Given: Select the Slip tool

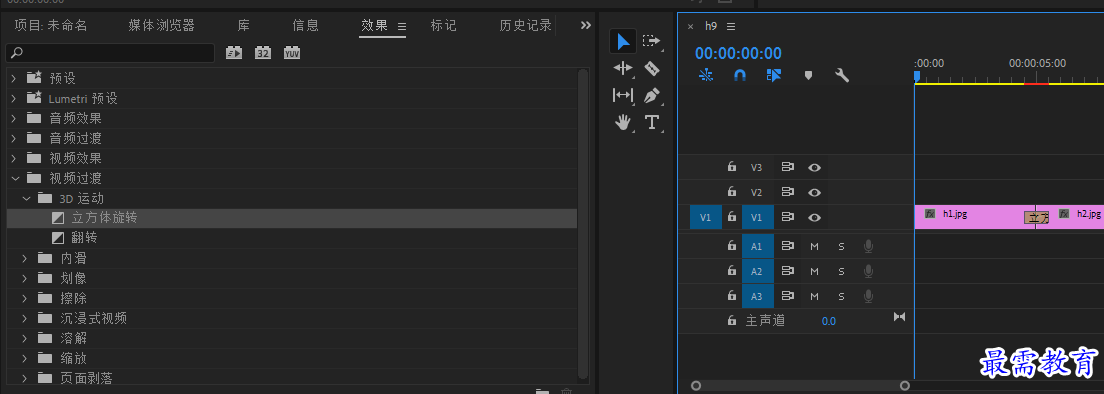Looking at the screenshot, I should tap(623, 95).
